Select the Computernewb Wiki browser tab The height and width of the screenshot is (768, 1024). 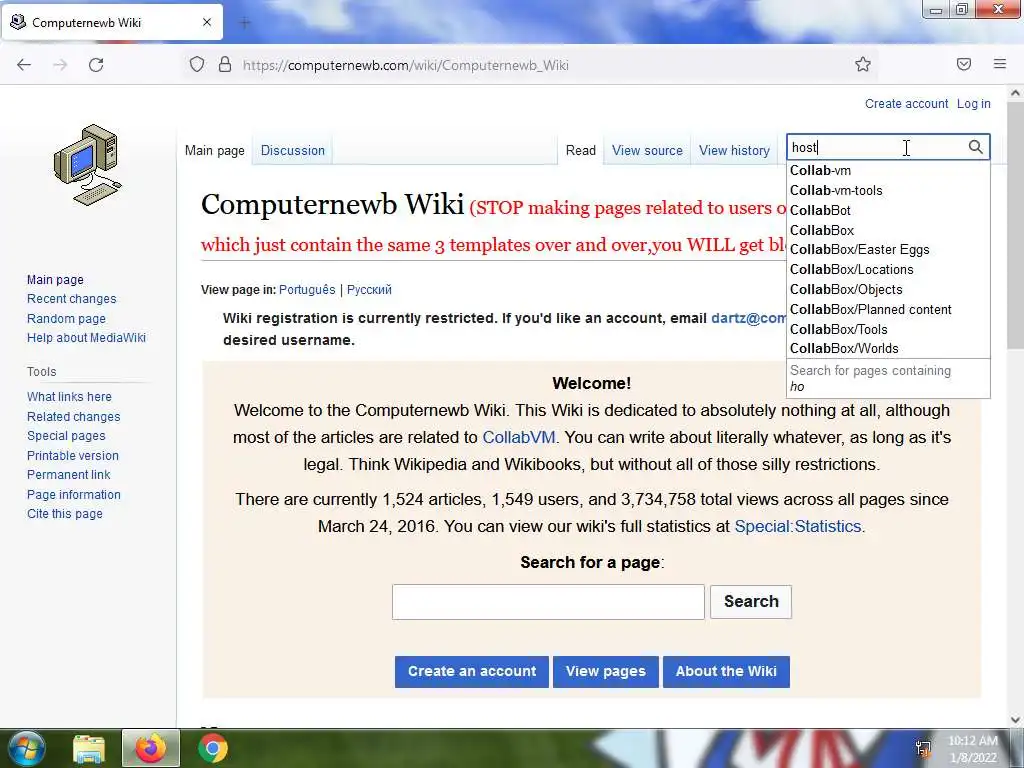112,22
